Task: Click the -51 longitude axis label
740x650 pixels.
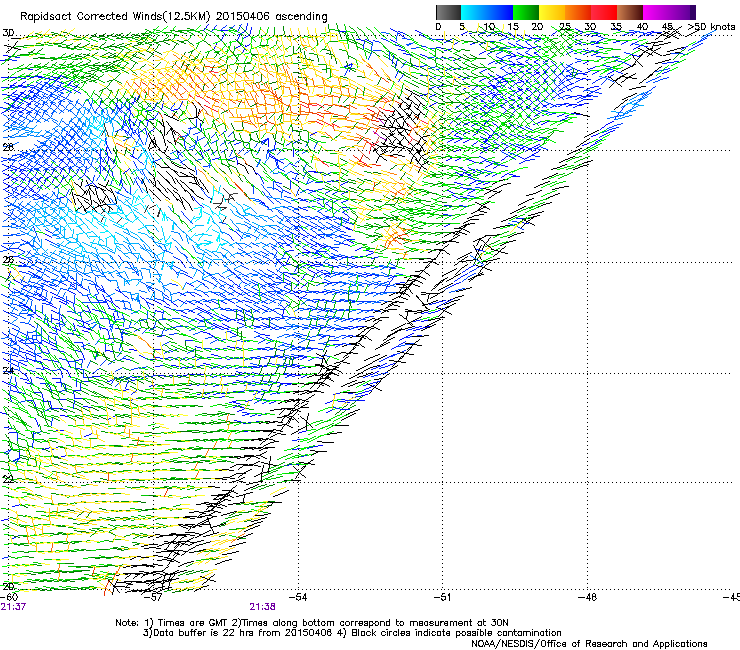Action: (442, 597)
